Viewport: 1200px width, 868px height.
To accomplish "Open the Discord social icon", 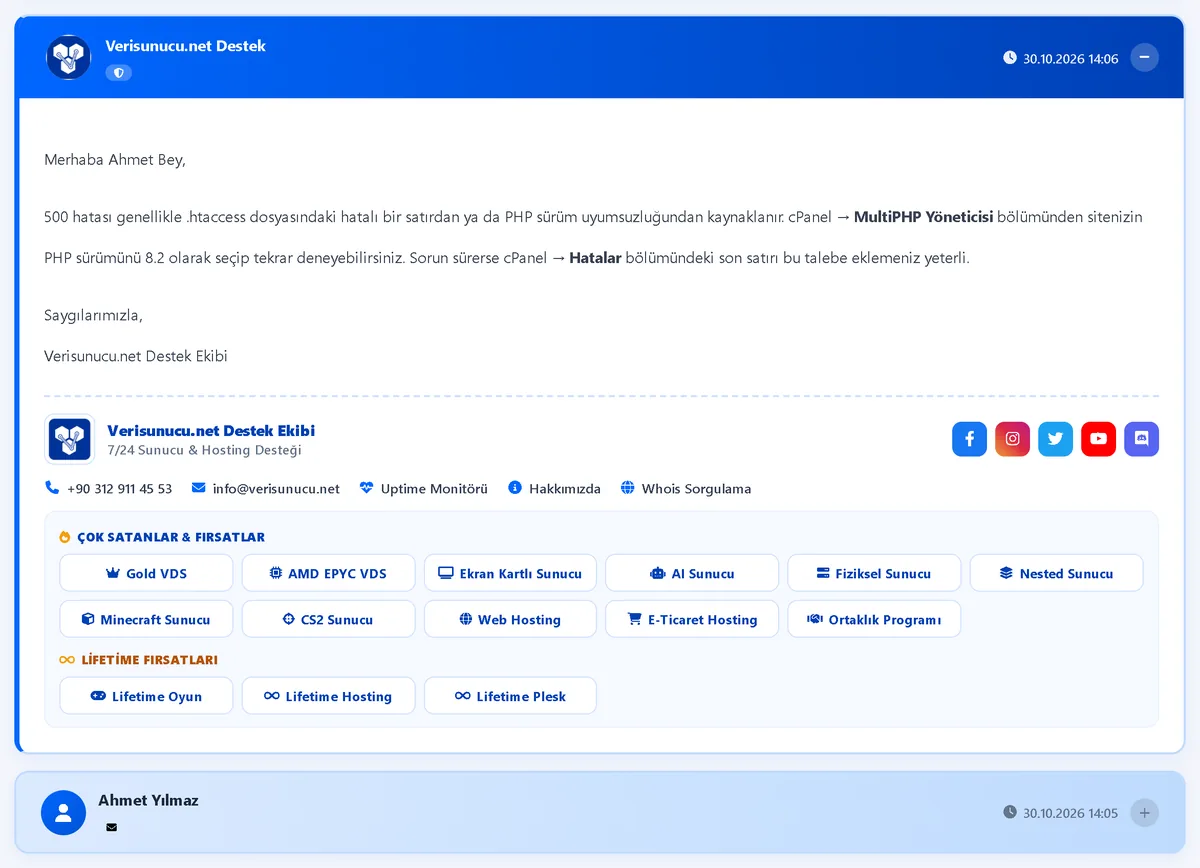I will (x=1142, y=439).
